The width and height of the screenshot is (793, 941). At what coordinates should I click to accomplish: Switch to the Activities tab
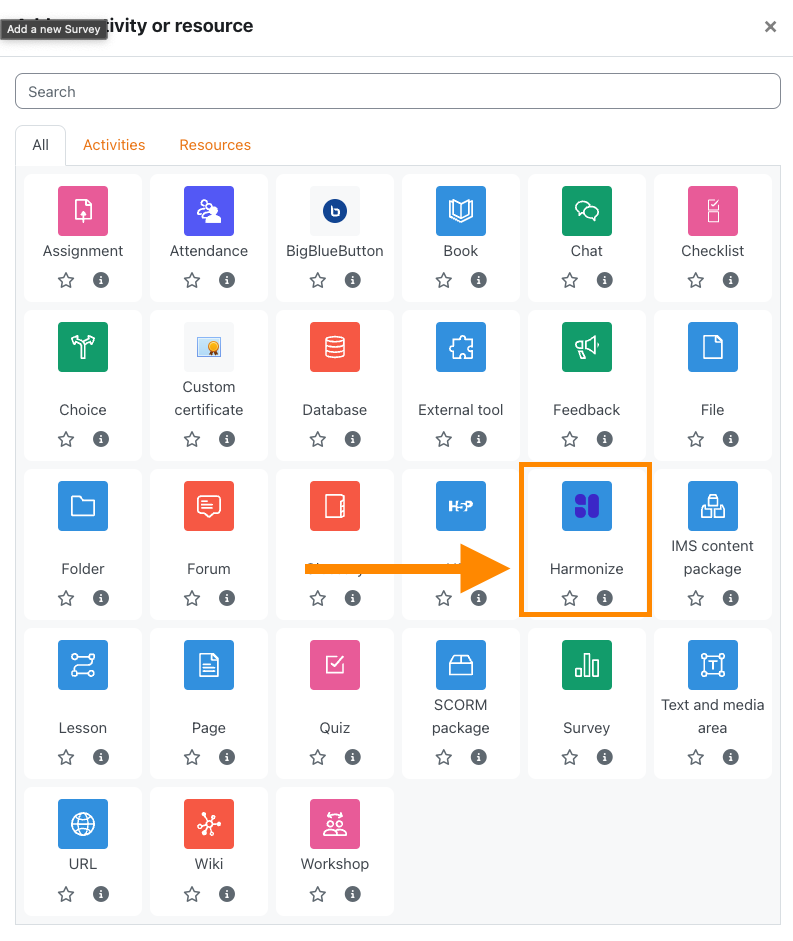click(114, 145)
